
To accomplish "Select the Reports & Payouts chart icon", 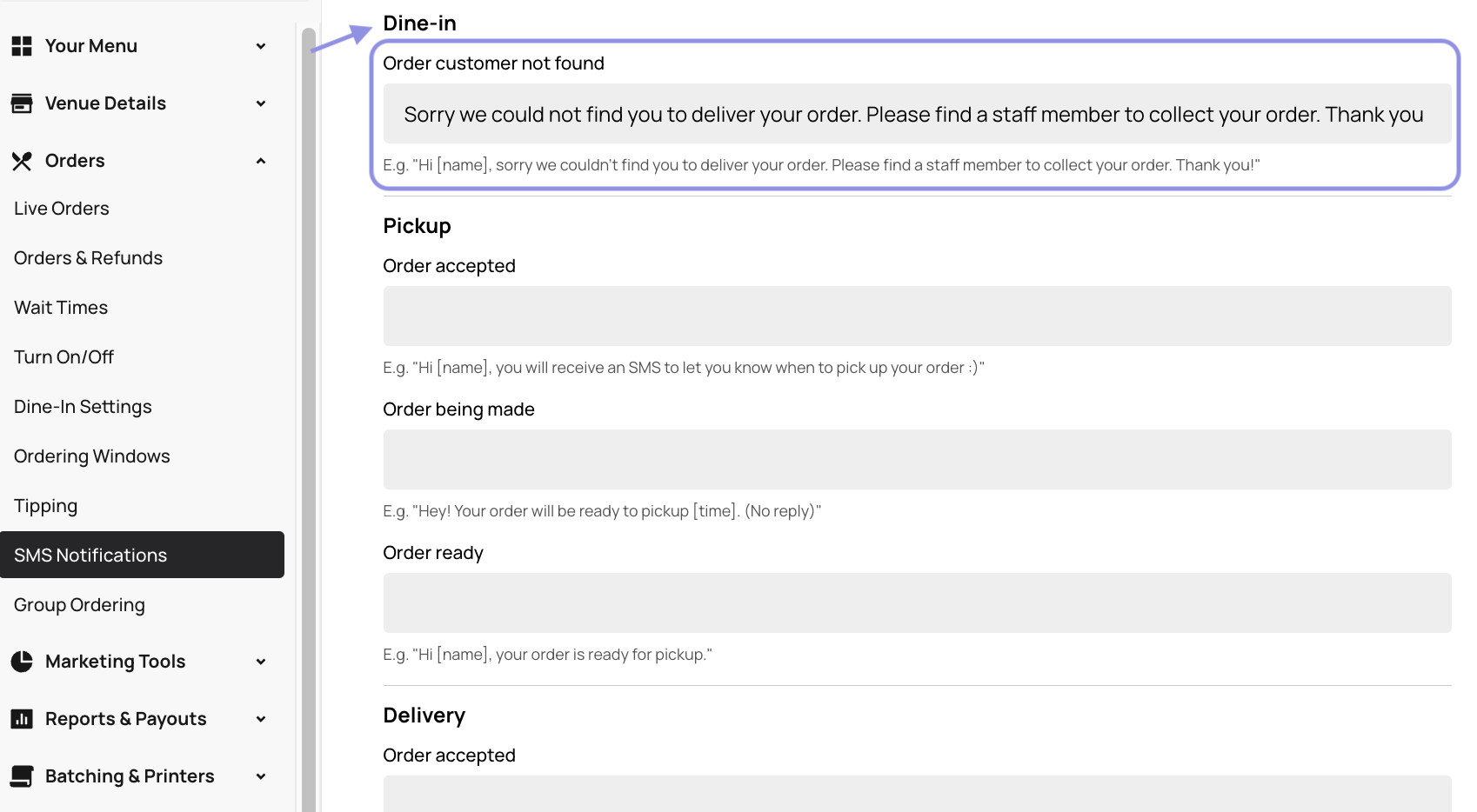I will [x=22, y=718].
